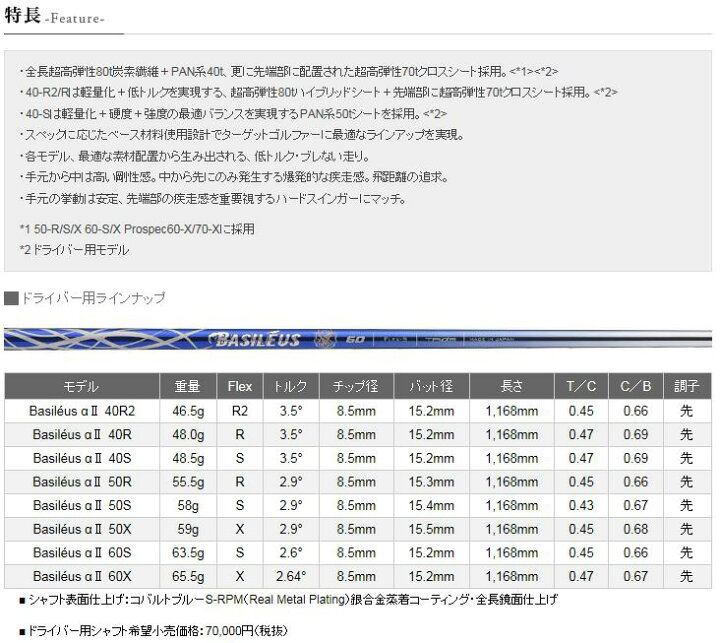Select the Basiléus αⅡ 50X model cell

point(82,529)
